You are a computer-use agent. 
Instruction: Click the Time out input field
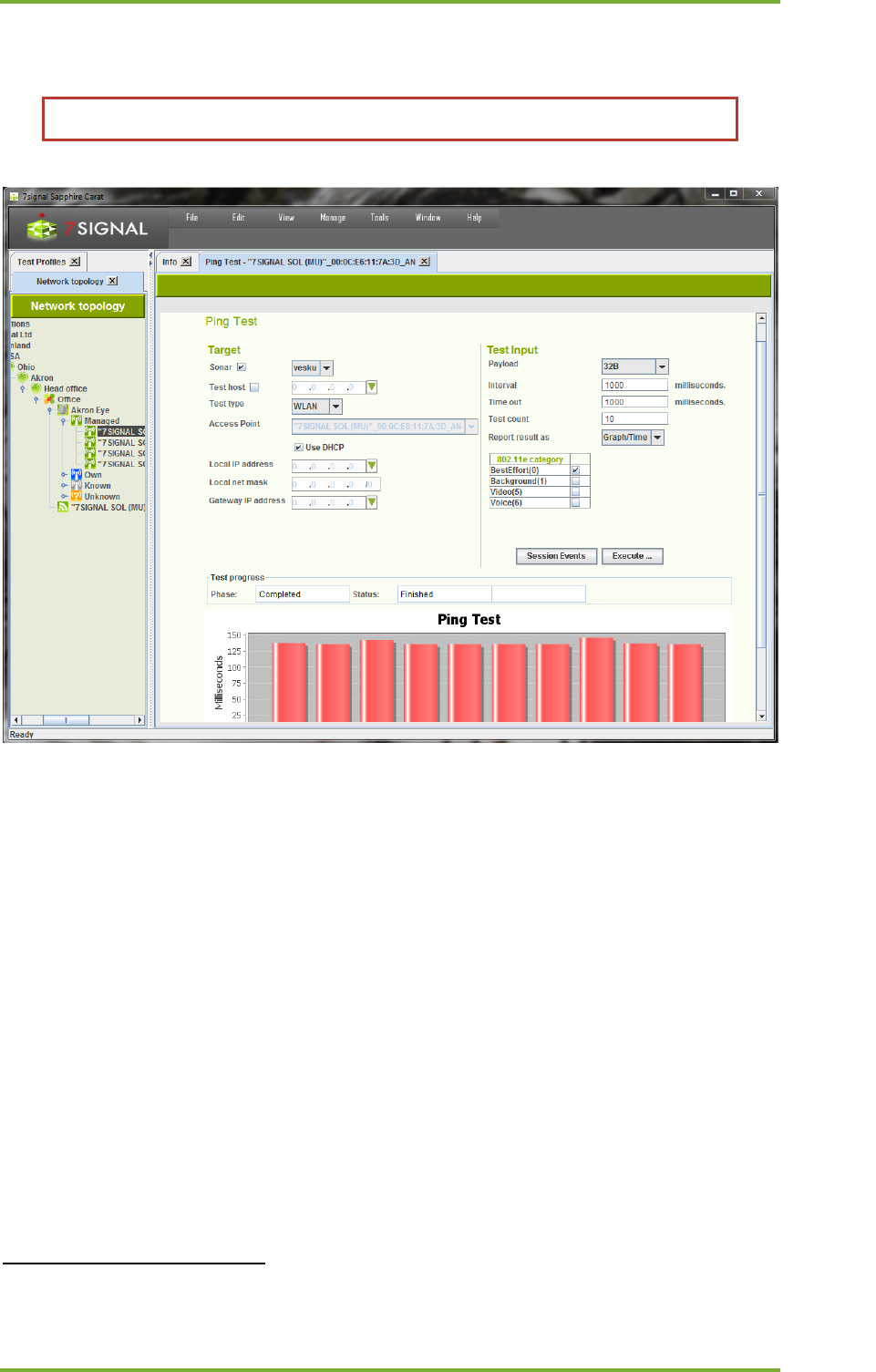tap(634, 402)
